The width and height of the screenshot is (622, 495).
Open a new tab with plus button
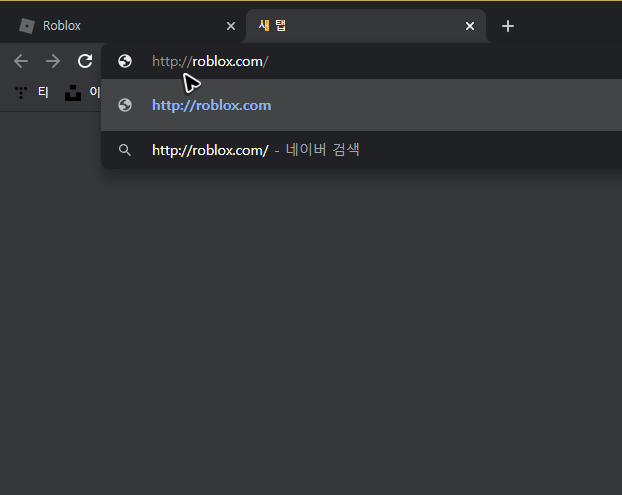point(508,26)
